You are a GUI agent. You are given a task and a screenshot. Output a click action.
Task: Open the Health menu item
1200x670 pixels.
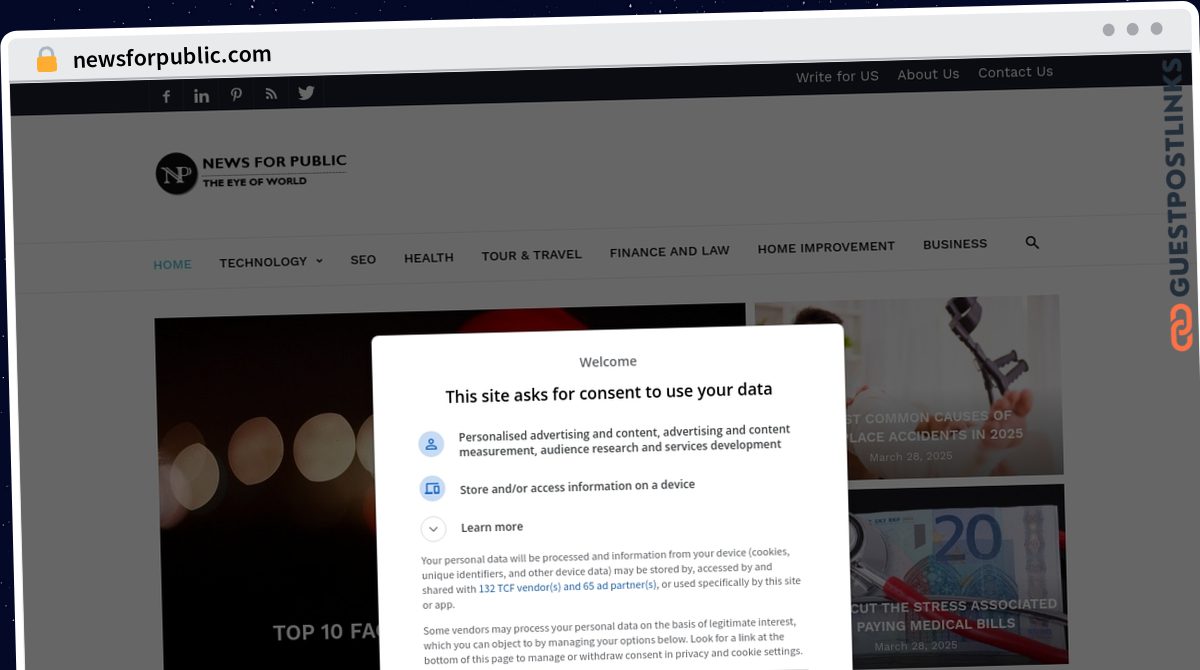click(429, 258)
